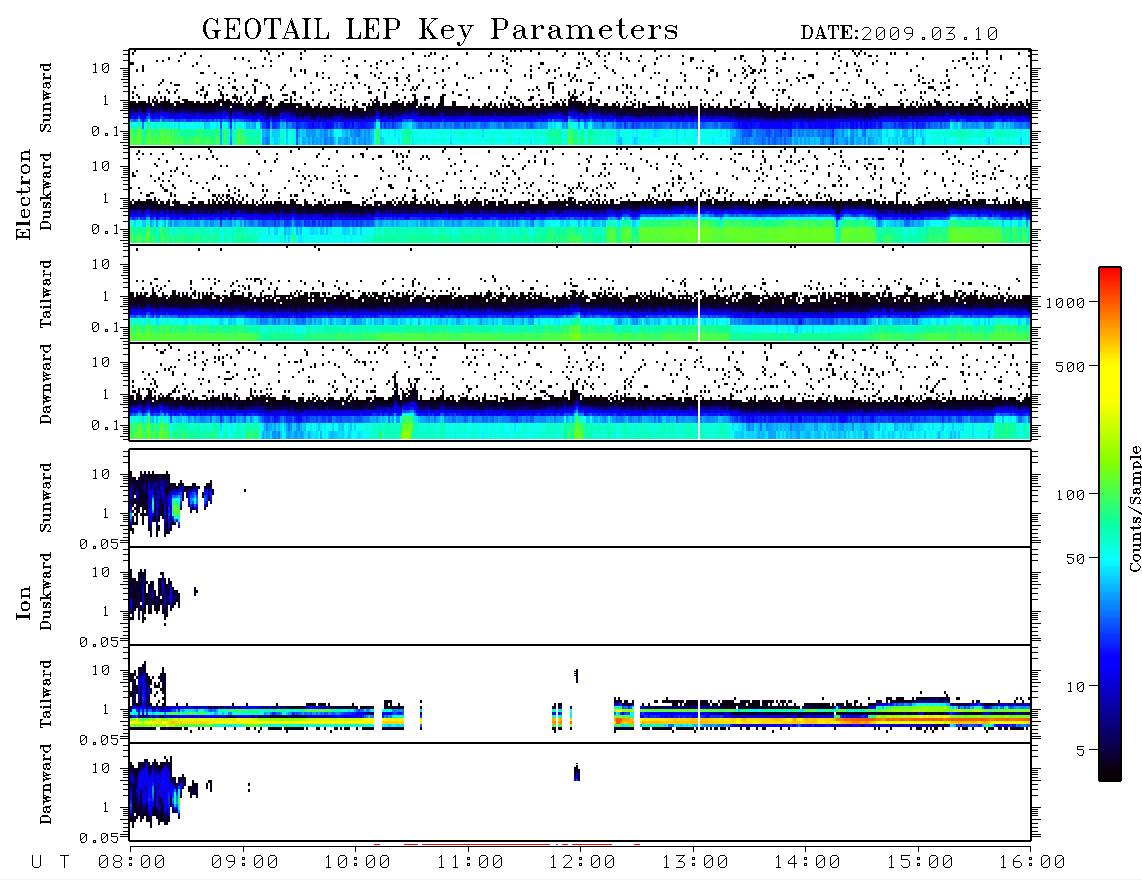
Task: Click the Electron Dawnward spectrogram panel
Action: pyautogui.click(x=580, y=392)
